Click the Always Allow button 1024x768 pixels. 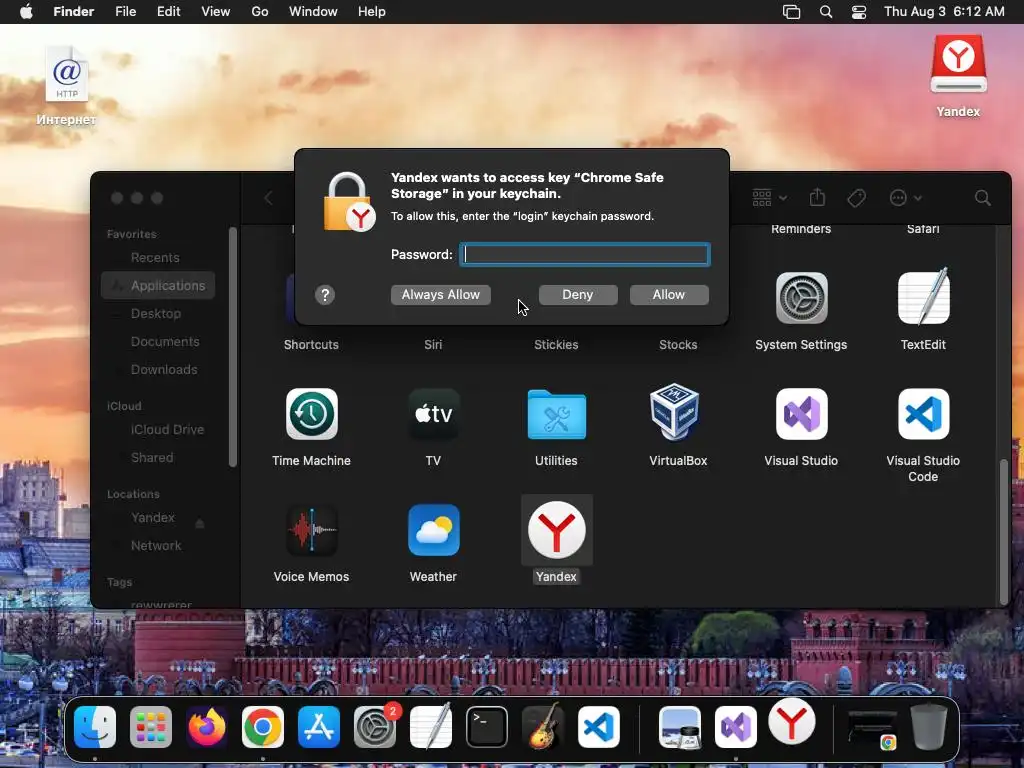441,295
